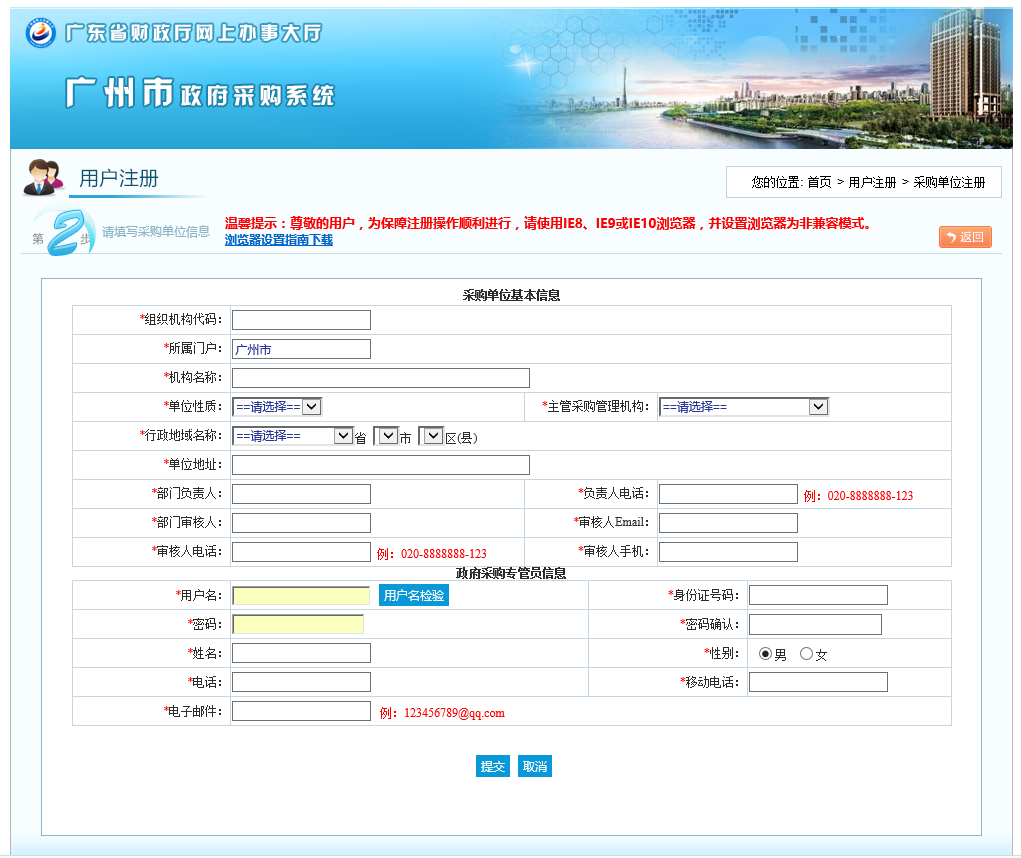Image resolution: width=1021 pixels, height=858 pixels.
Task: Click the user registration avatar icon
Action: (x=43, y=177)
